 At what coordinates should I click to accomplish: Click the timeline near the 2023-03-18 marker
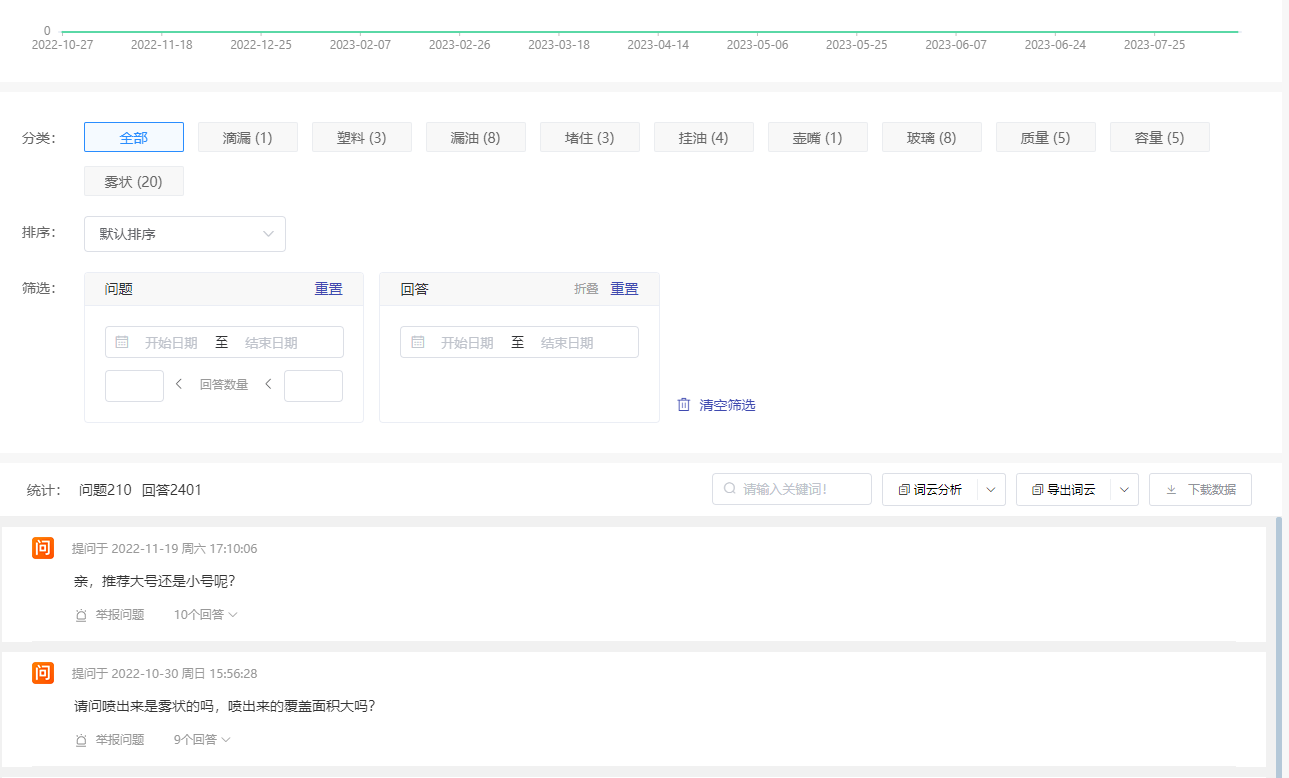click(558, 30)
